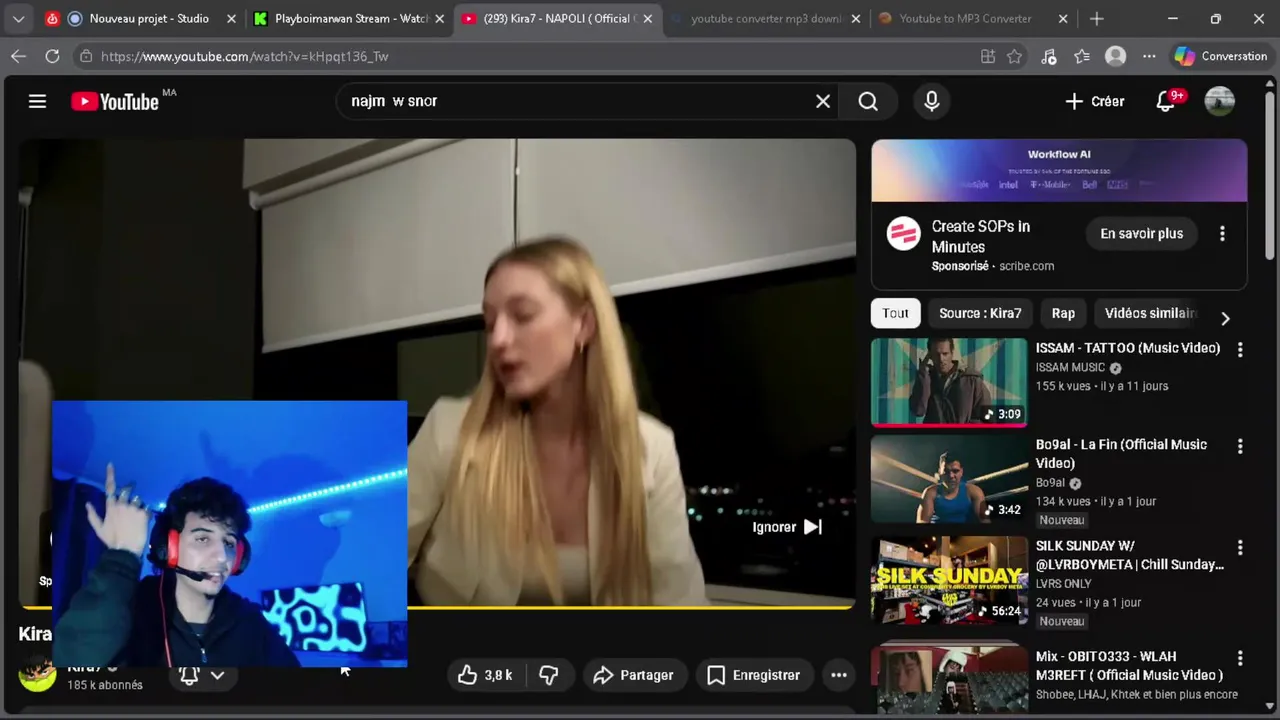
Task: Start voice search with the microphone
Action: [931, 101]
